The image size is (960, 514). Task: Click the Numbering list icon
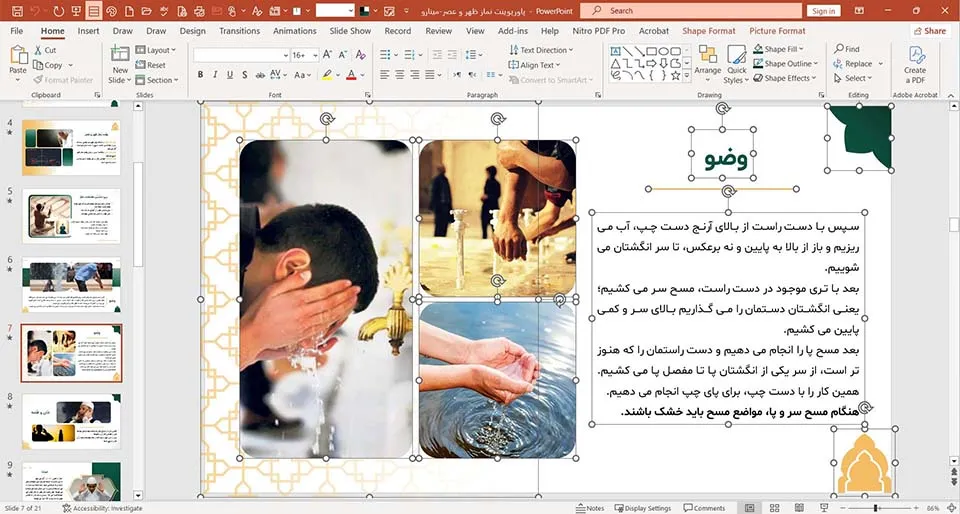pyautogui.click(x=410, y=55)
